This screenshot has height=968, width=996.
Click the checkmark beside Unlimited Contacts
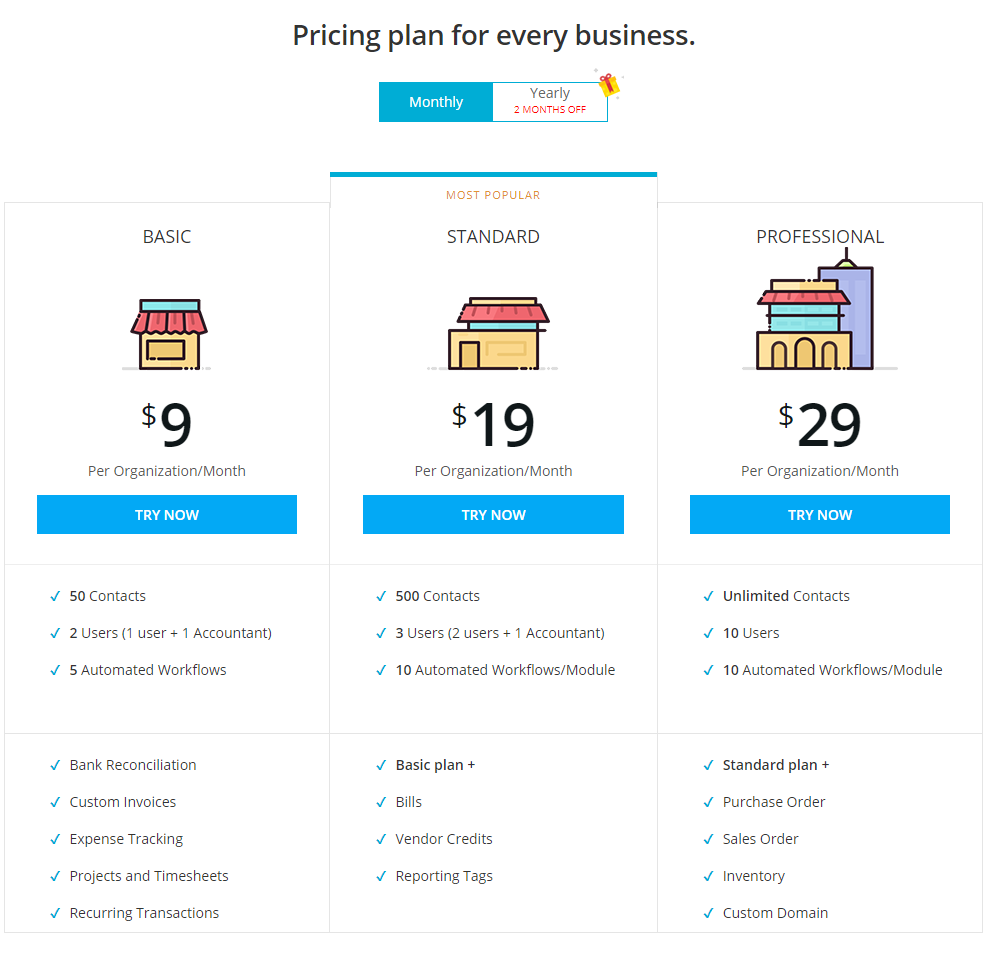(x=708, y=596)
